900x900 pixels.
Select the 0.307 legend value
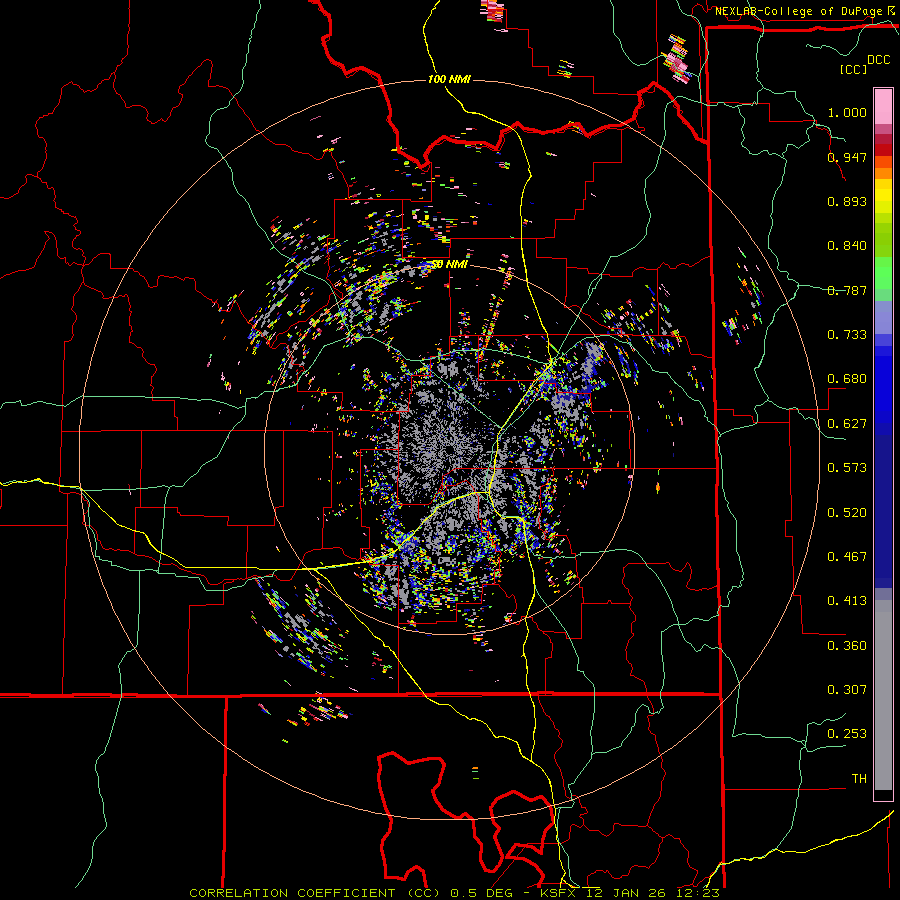(x=847, y=690)
